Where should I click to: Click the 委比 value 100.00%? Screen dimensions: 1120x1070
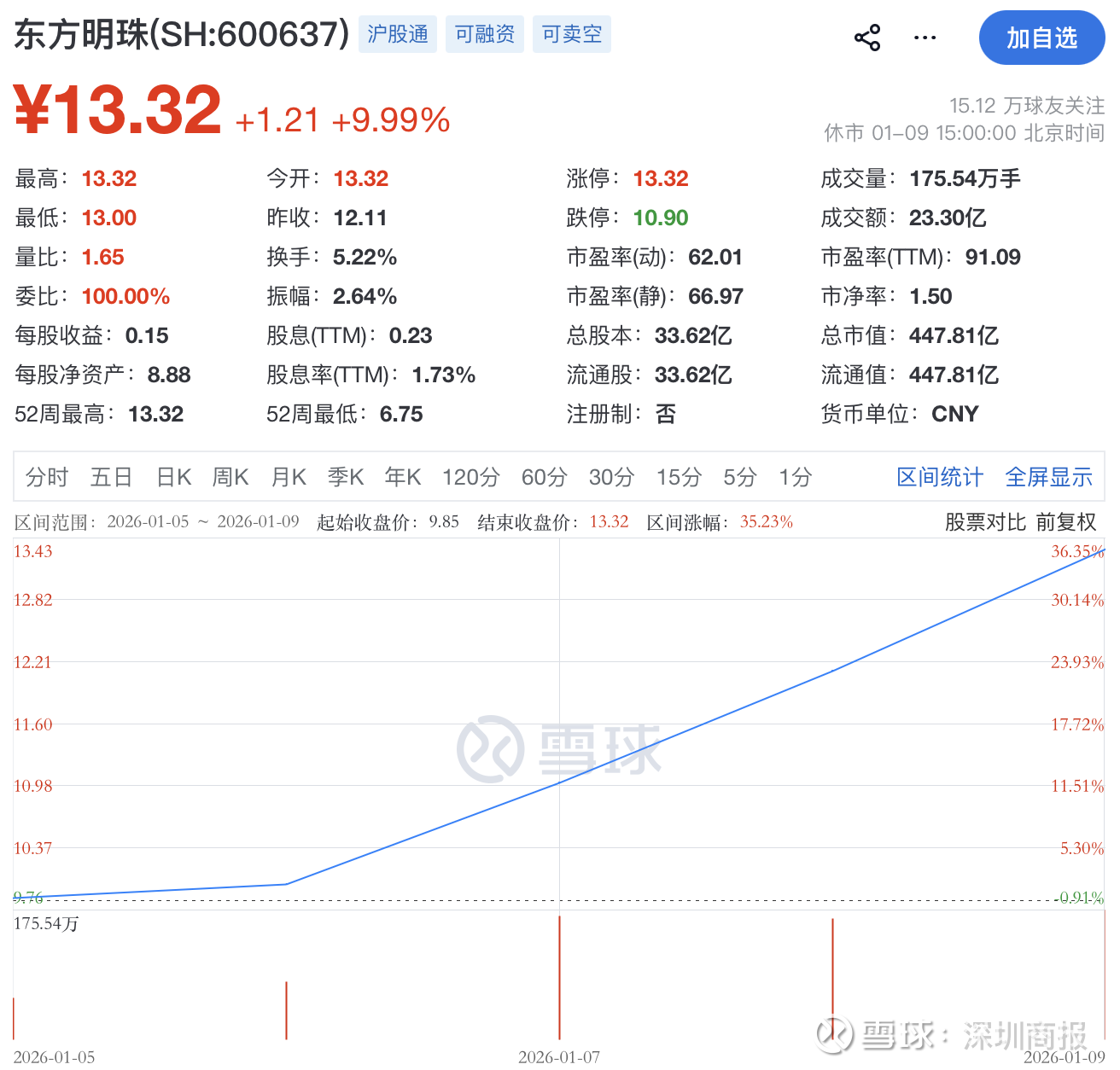126,296
